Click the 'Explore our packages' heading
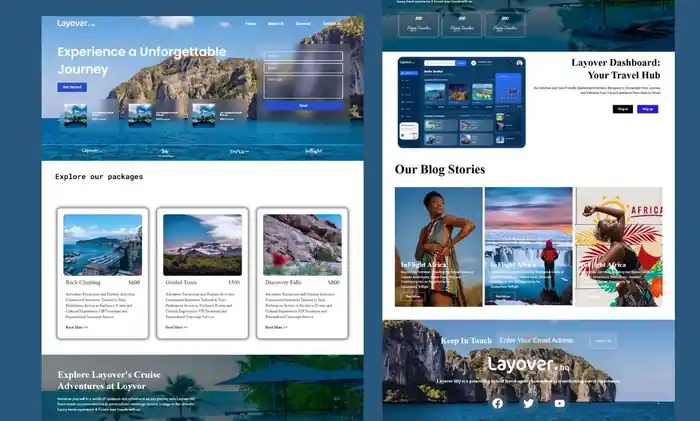Viewport: 700px width, 421px height. tap(99, 177)
